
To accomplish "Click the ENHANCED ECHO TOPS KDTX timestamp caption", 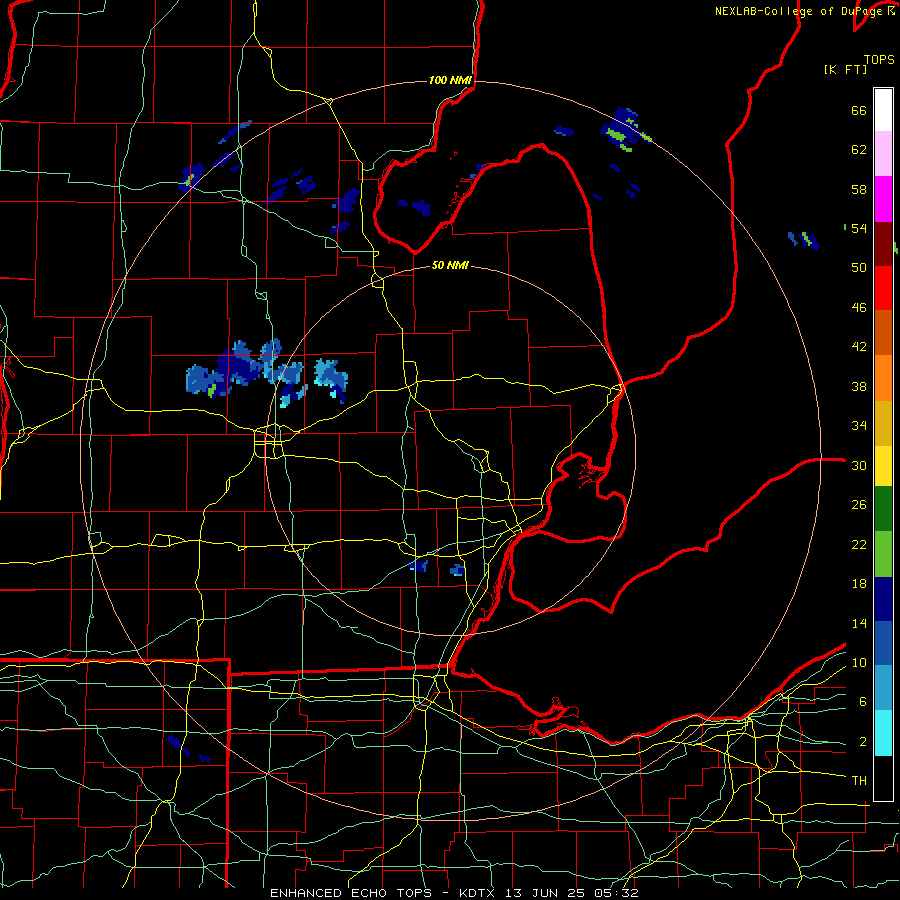I will pyautogui.click(x=454, y=893).
